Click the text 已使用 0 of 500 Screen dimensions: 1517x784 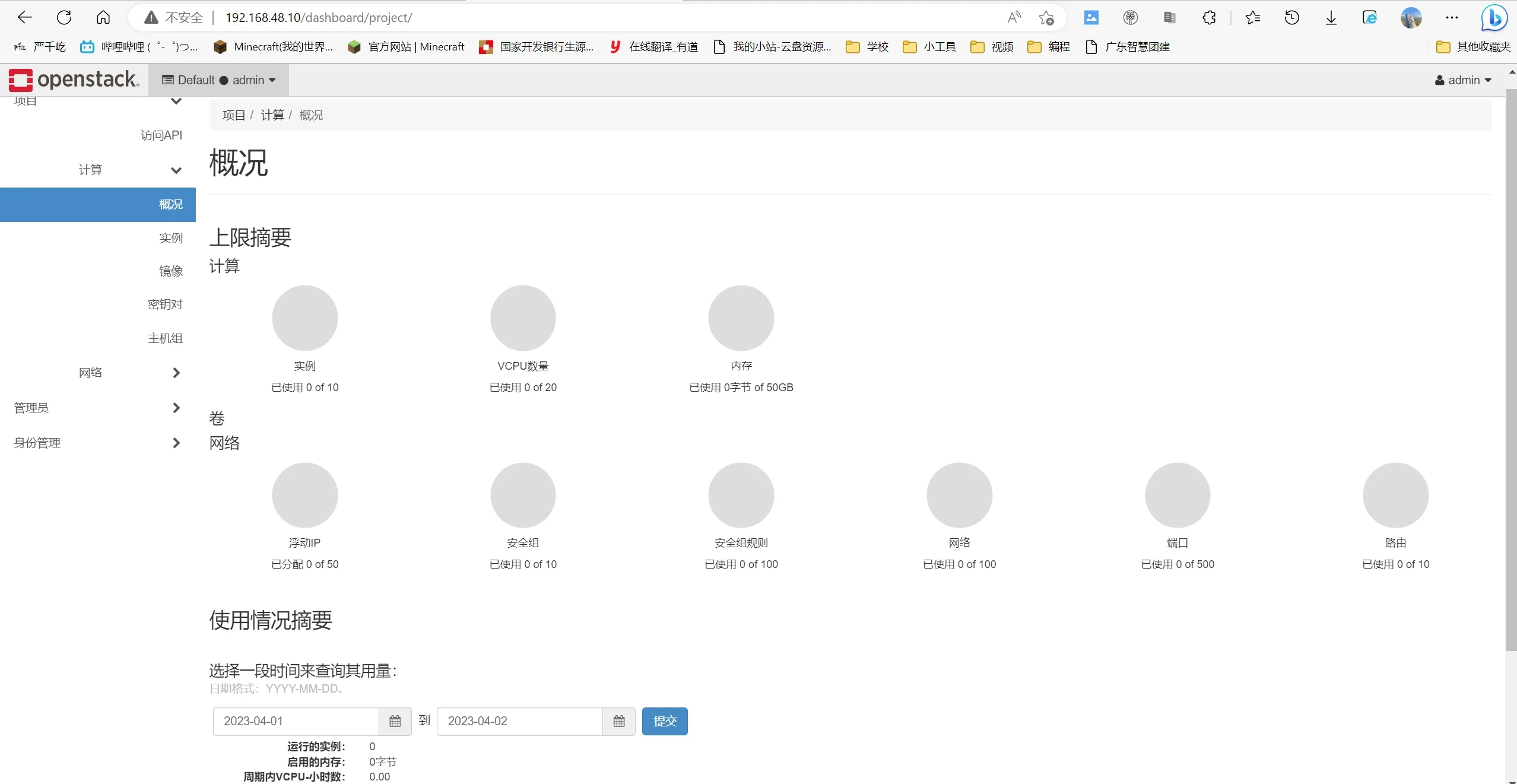1178,564
